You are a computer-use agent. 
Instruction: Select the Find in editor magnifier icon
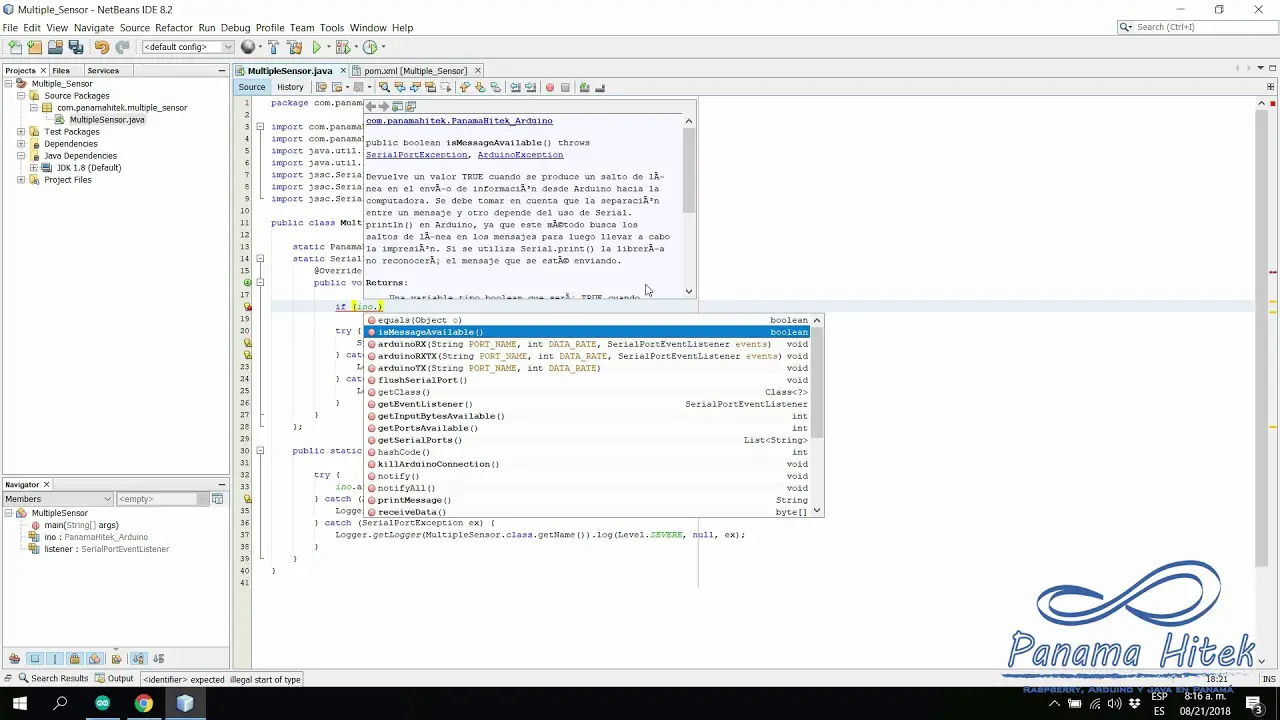tap(385, 87)
